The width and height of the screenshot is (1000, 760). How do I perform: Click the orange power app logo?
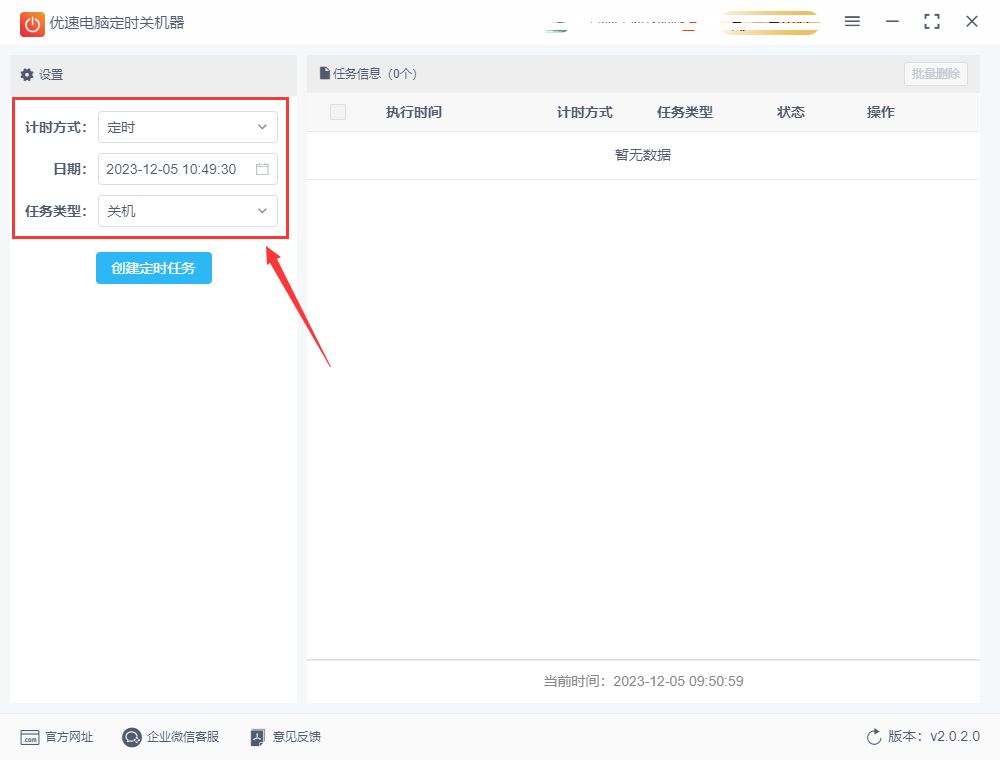32,24
